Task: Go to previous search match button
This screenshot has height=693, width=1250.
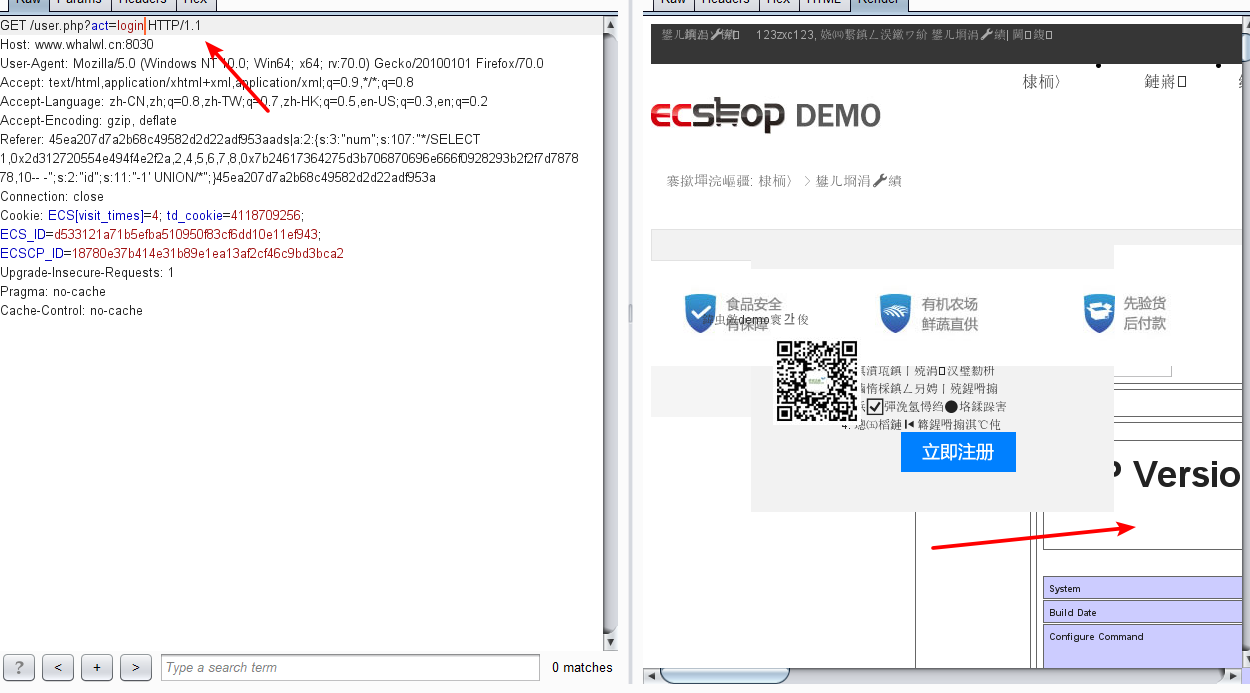Action: pos(59,667)
